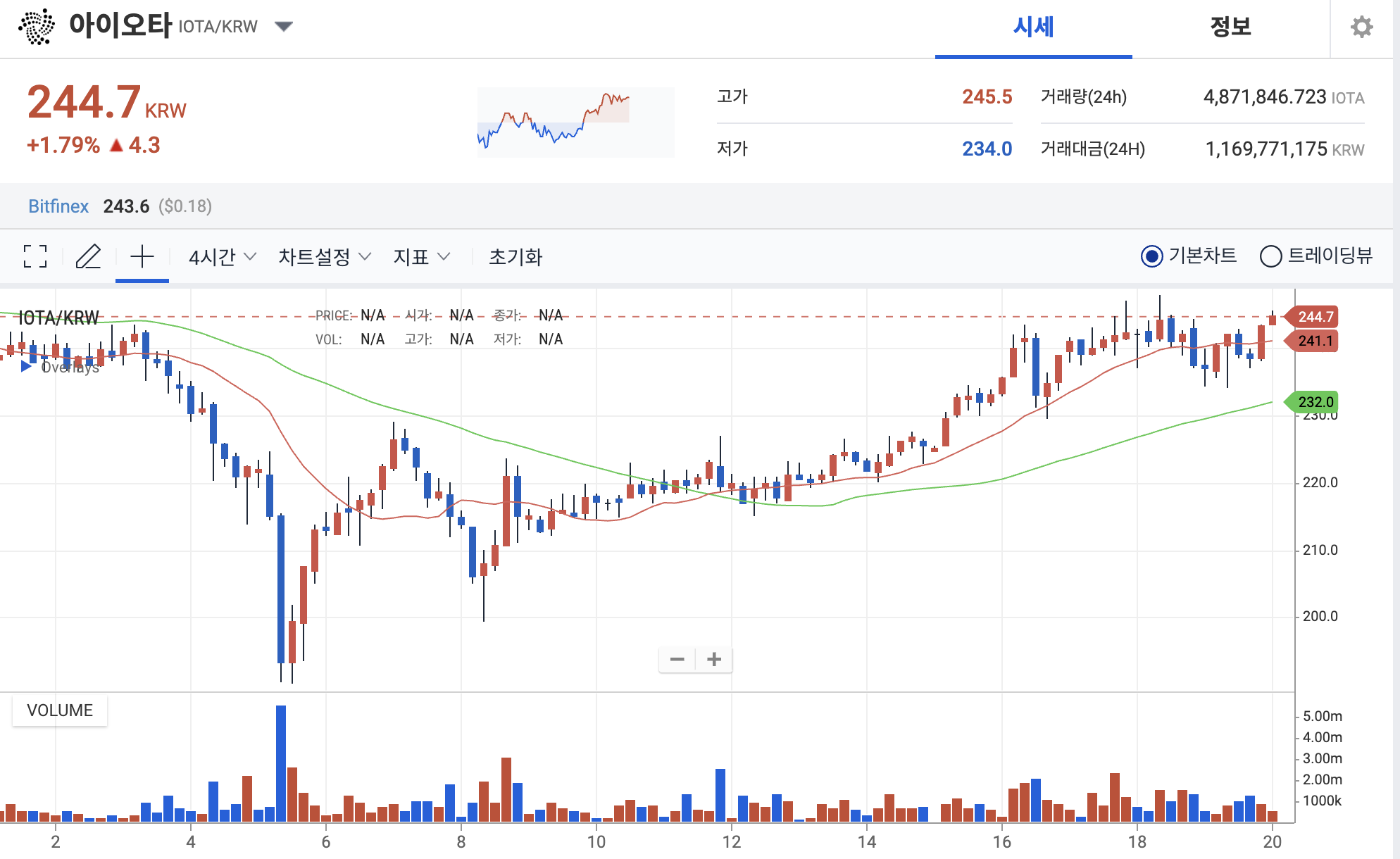Expand the 차트설정 dropdown
The image size is (1400, 859).
pyautogui.click(x=324, y=257)
